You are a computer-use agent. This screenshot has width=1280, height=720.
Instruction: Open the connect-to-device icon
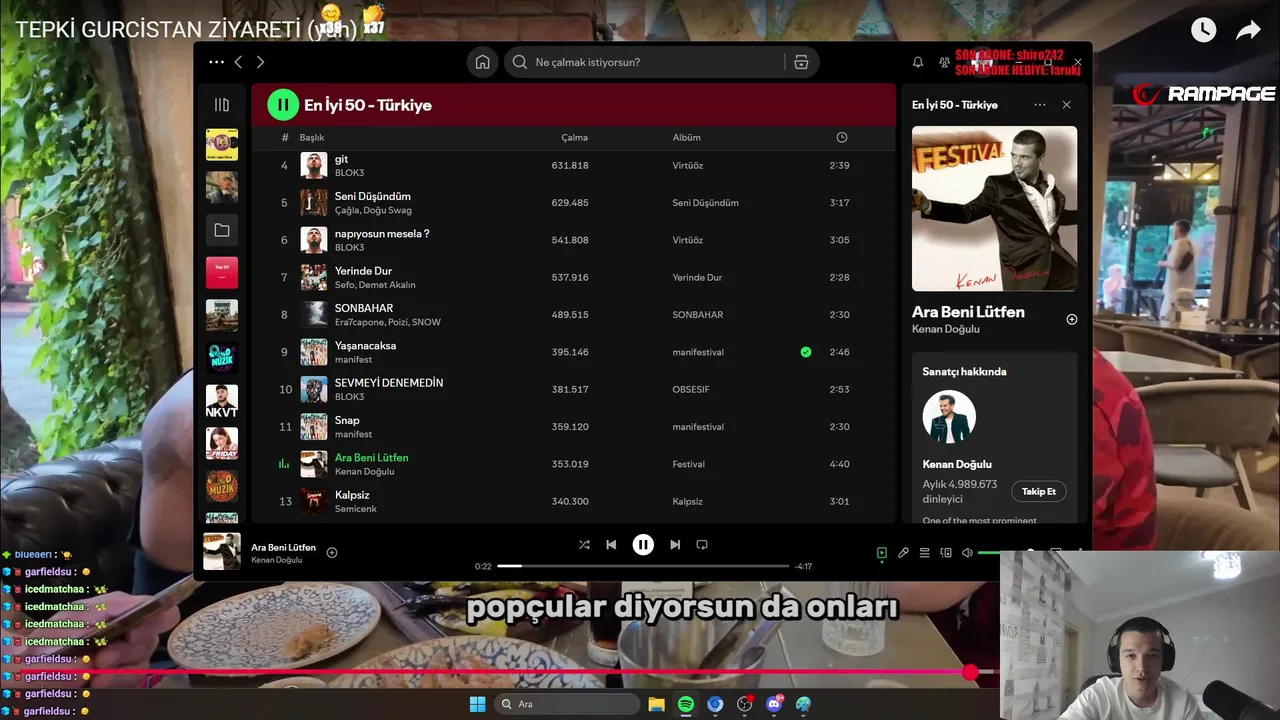coord(946,553)
